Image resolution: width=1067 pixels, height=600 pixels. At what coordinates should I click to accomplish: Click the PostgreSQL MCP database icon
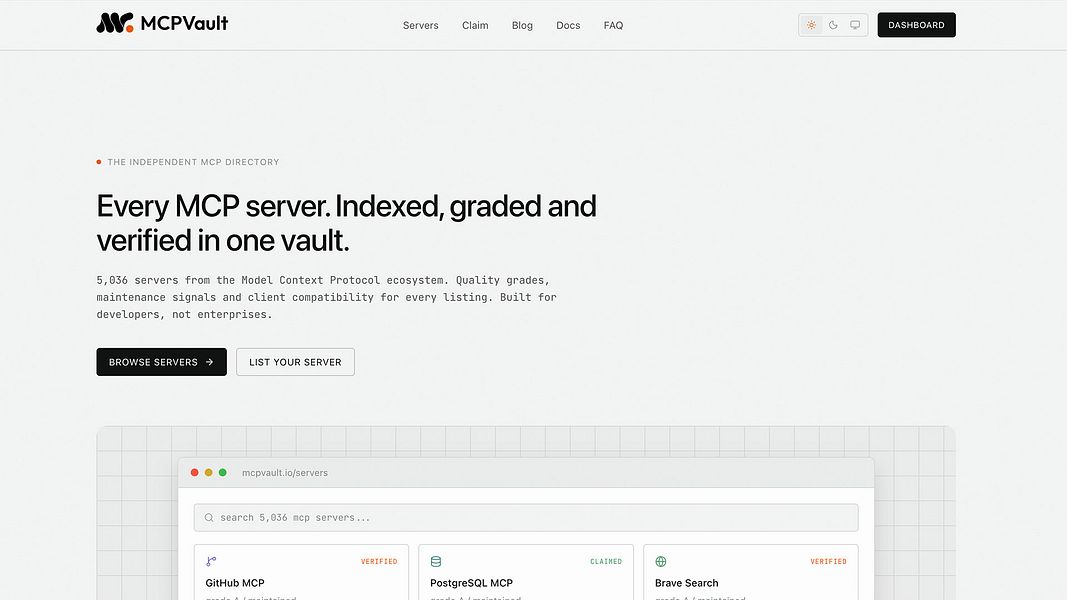coord(436,561)
